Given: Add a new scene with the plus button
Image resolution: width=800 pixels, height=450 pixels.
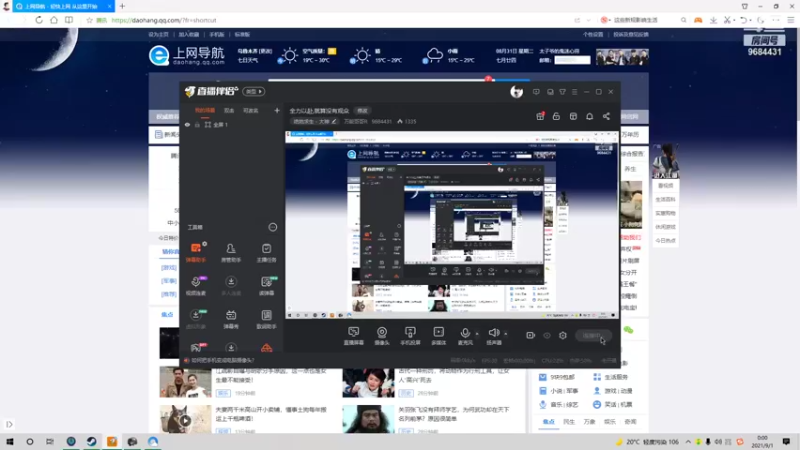Looking at the screenshot, I should point(277,110).
